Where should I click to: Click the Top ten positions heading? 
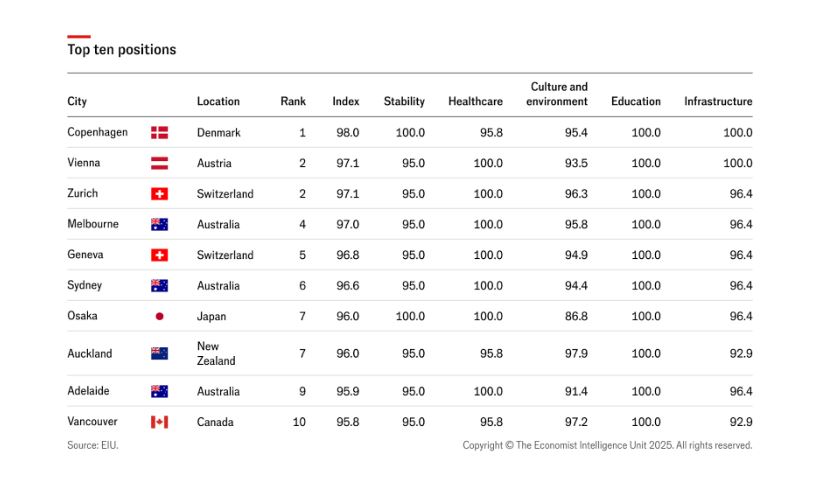121,49
